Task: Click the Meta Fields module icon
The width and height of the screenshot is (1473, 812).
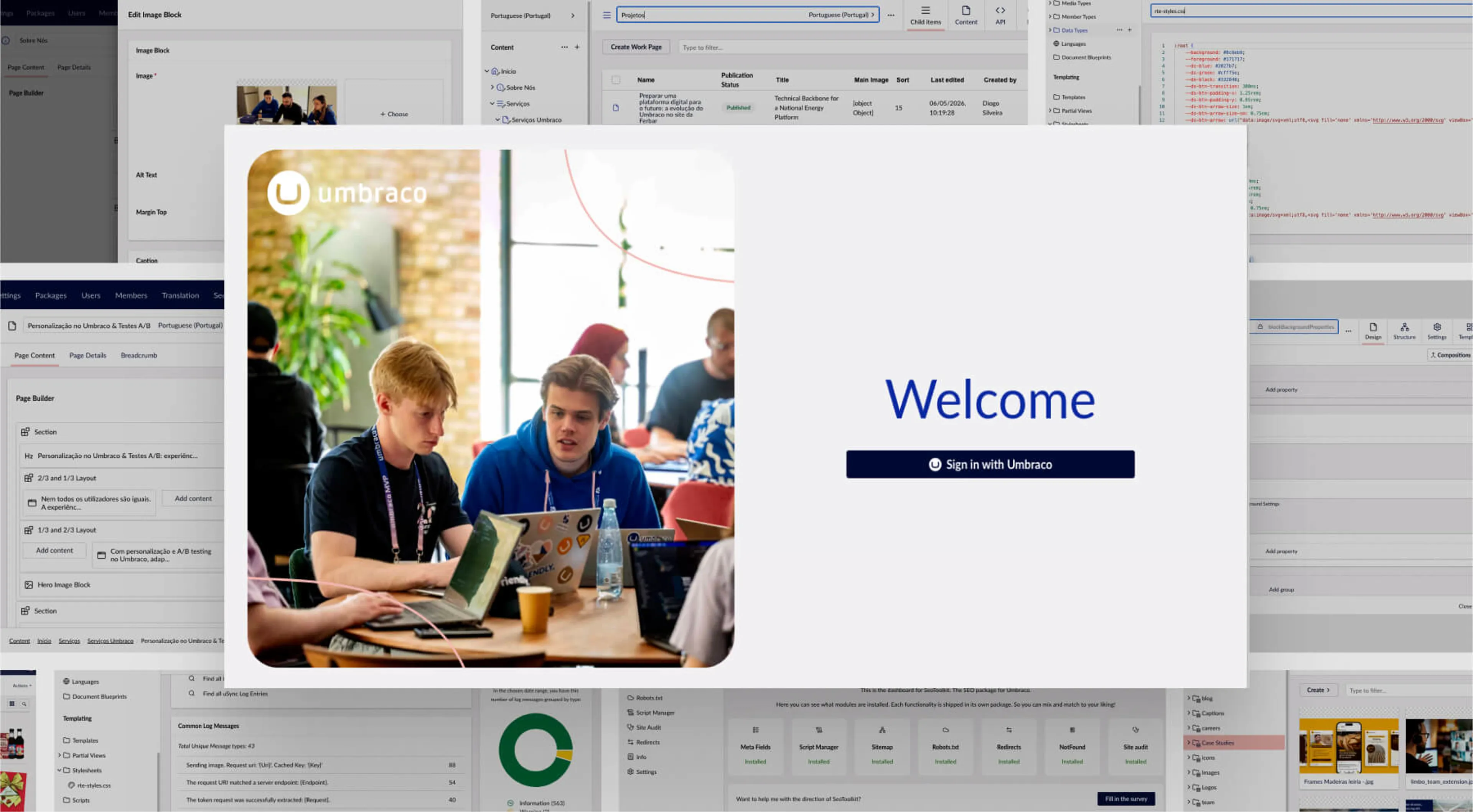Action: tap(755, 730)
